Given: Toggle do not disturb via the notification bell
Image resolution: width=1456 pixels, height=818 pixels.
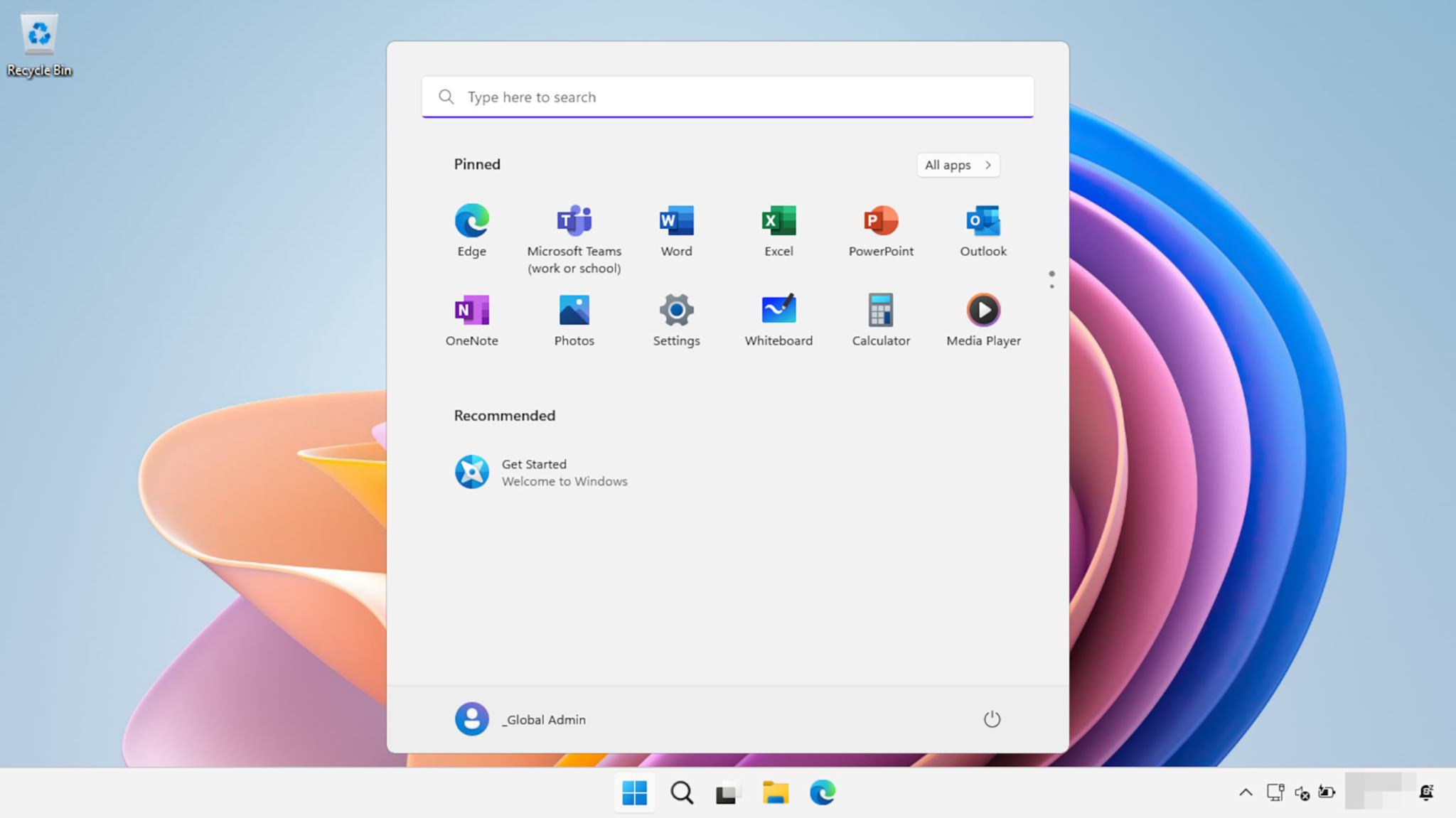Looking at the screenshot, I should click(x=1428, y=792).
